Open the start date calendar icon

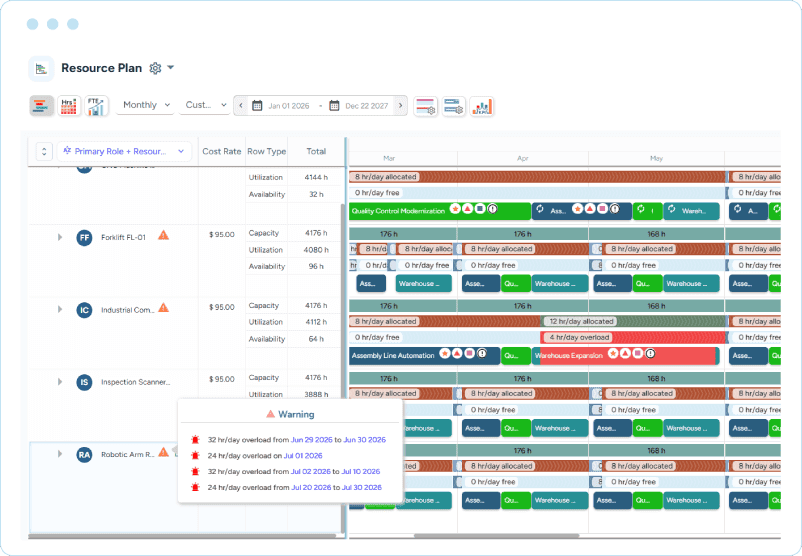tap(257, 106)
